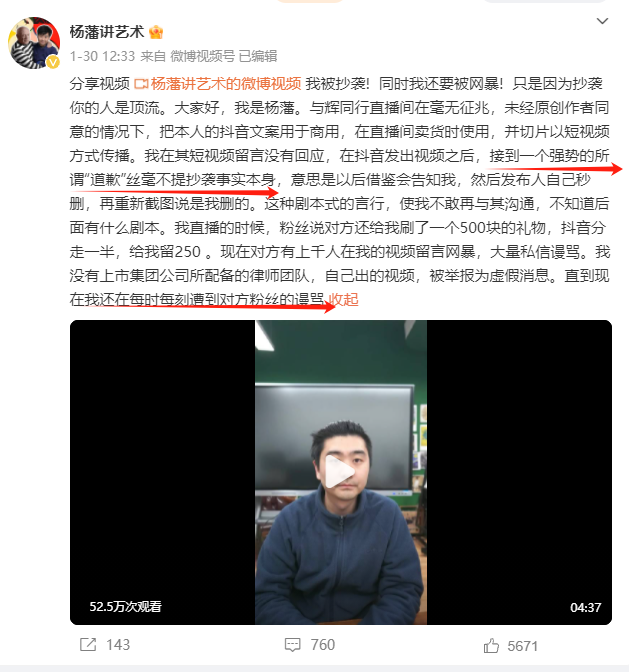Click the 微博视频号 source text

pyautogui.click(x=203, y=56)
